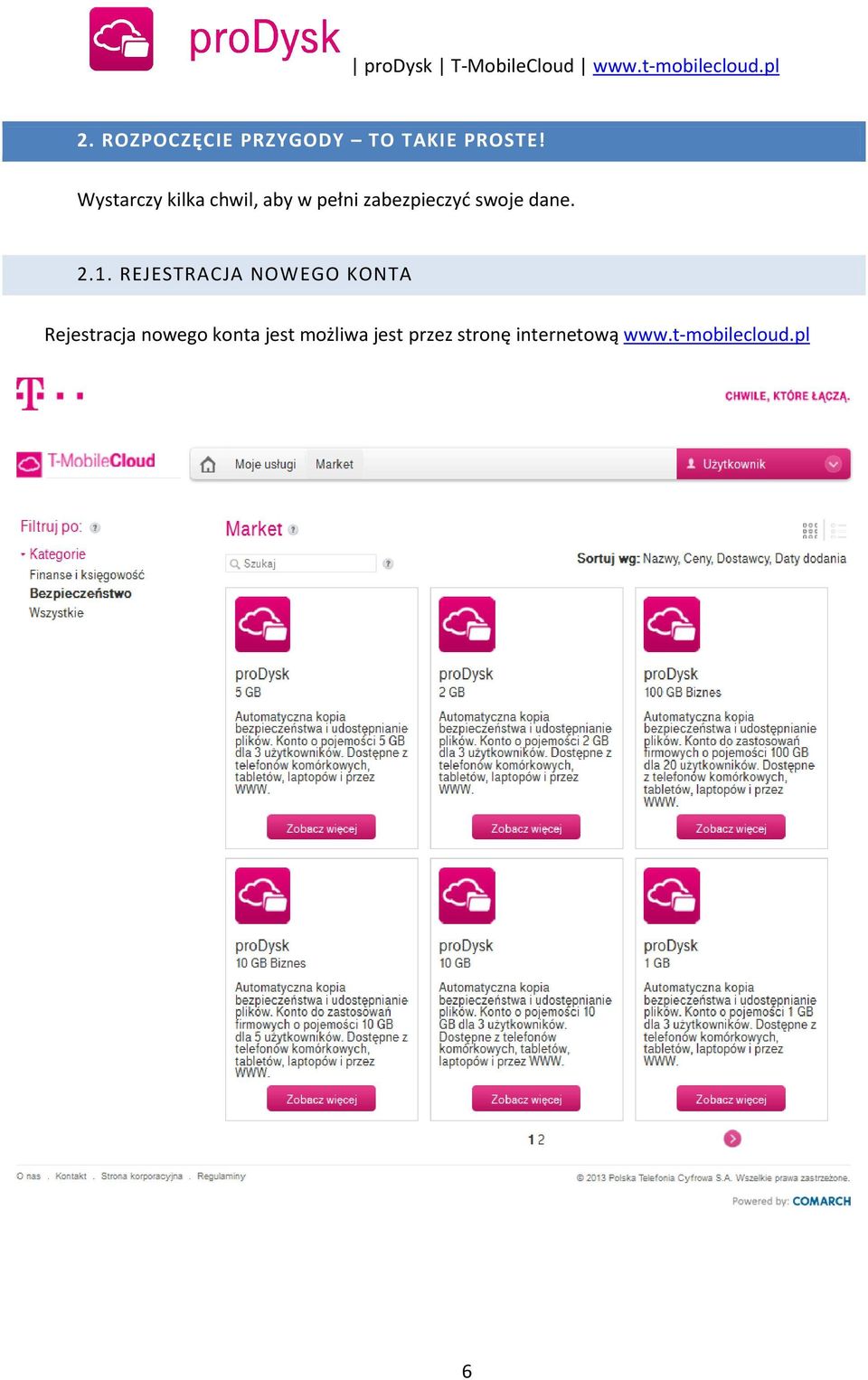Go to pagination page 2
The image size is (868, 1380).
pyautogui.click(x=542, y=1139)
